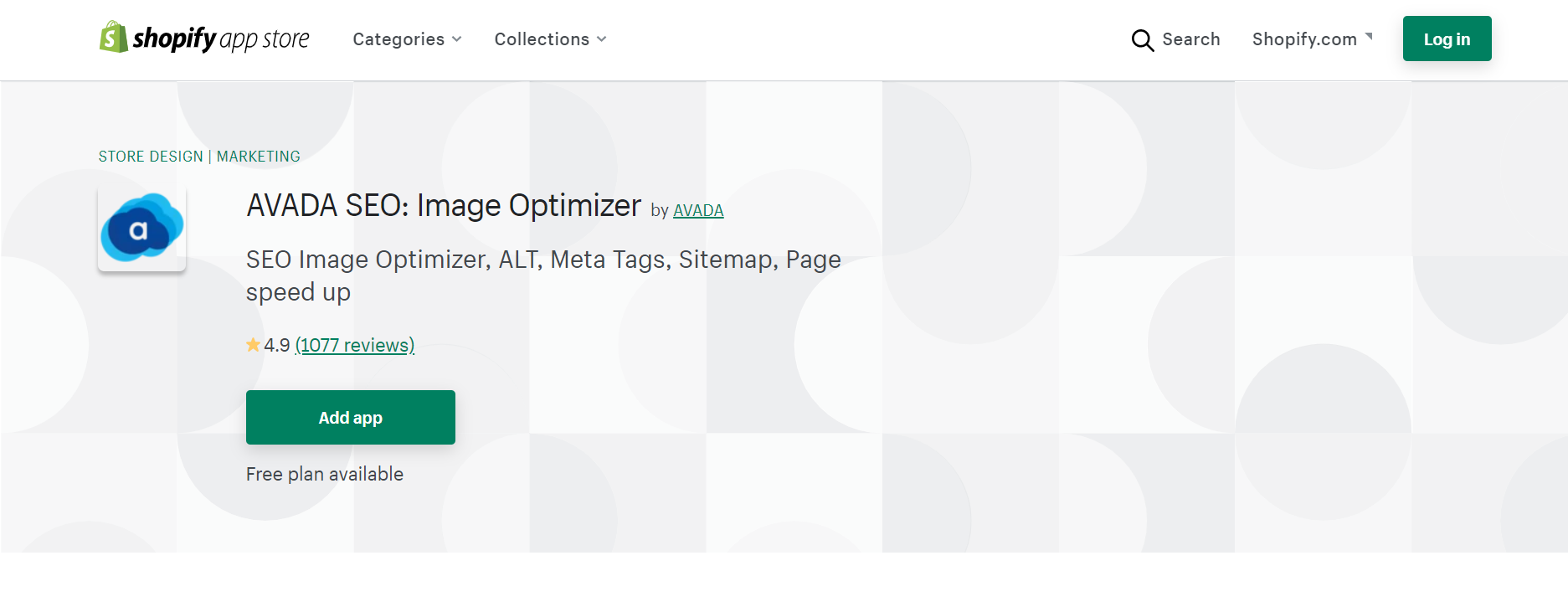The height and width of the screenshot is (607, 1568).
Task: Select the Search label in header
Action: point(1191,39)
